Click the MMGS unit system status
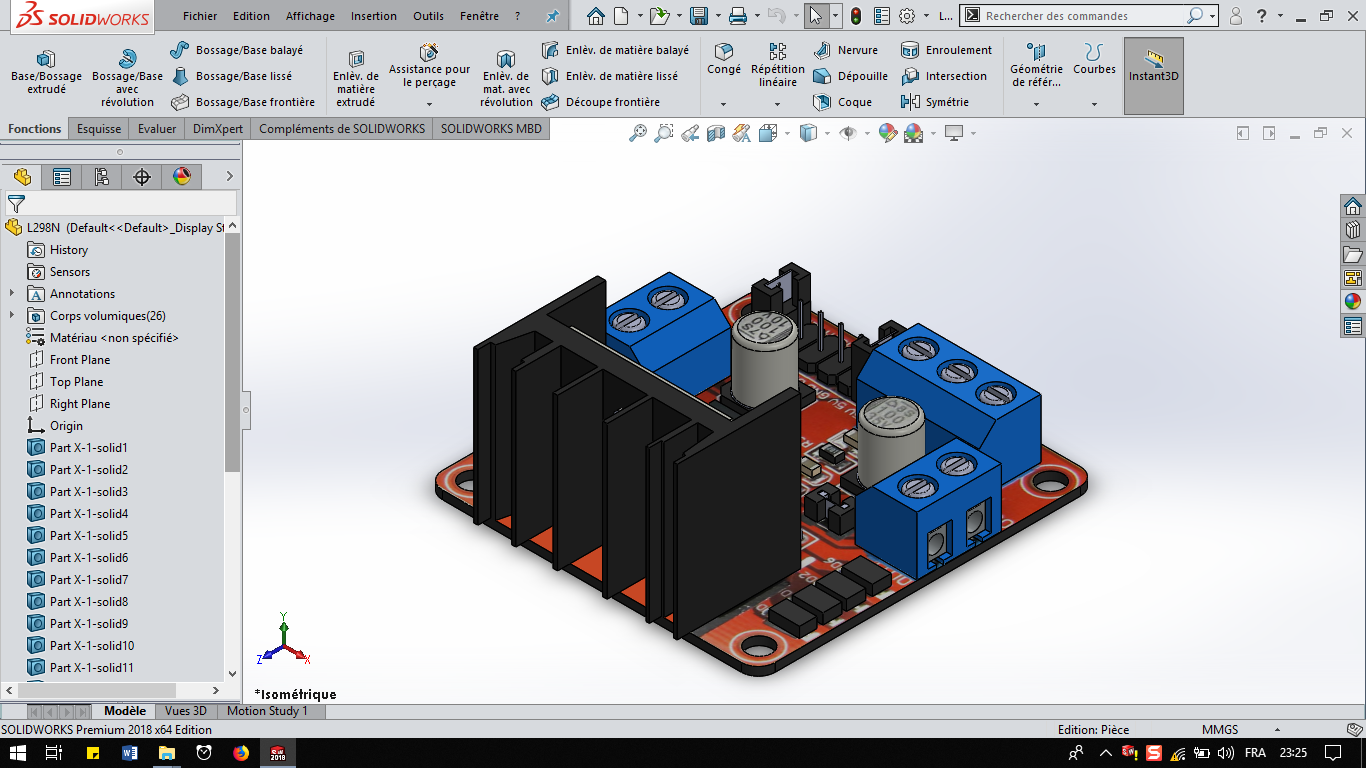 point(1220,730)
